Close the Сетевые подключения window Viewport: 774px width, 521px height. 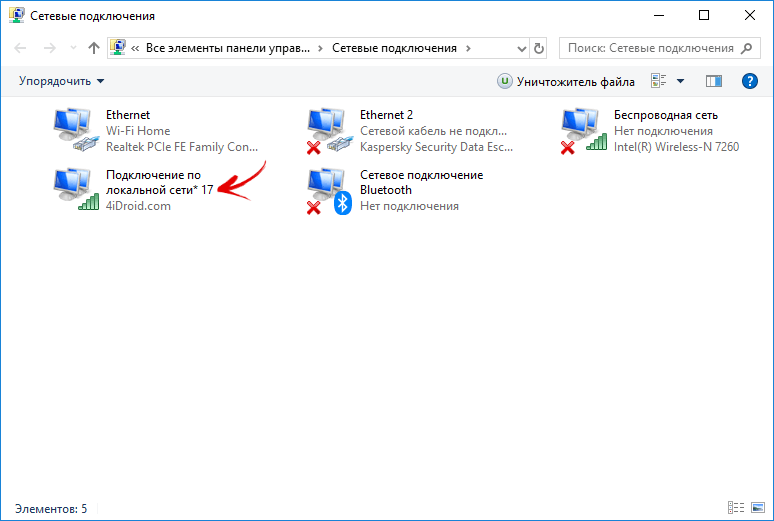pos(749,15)
